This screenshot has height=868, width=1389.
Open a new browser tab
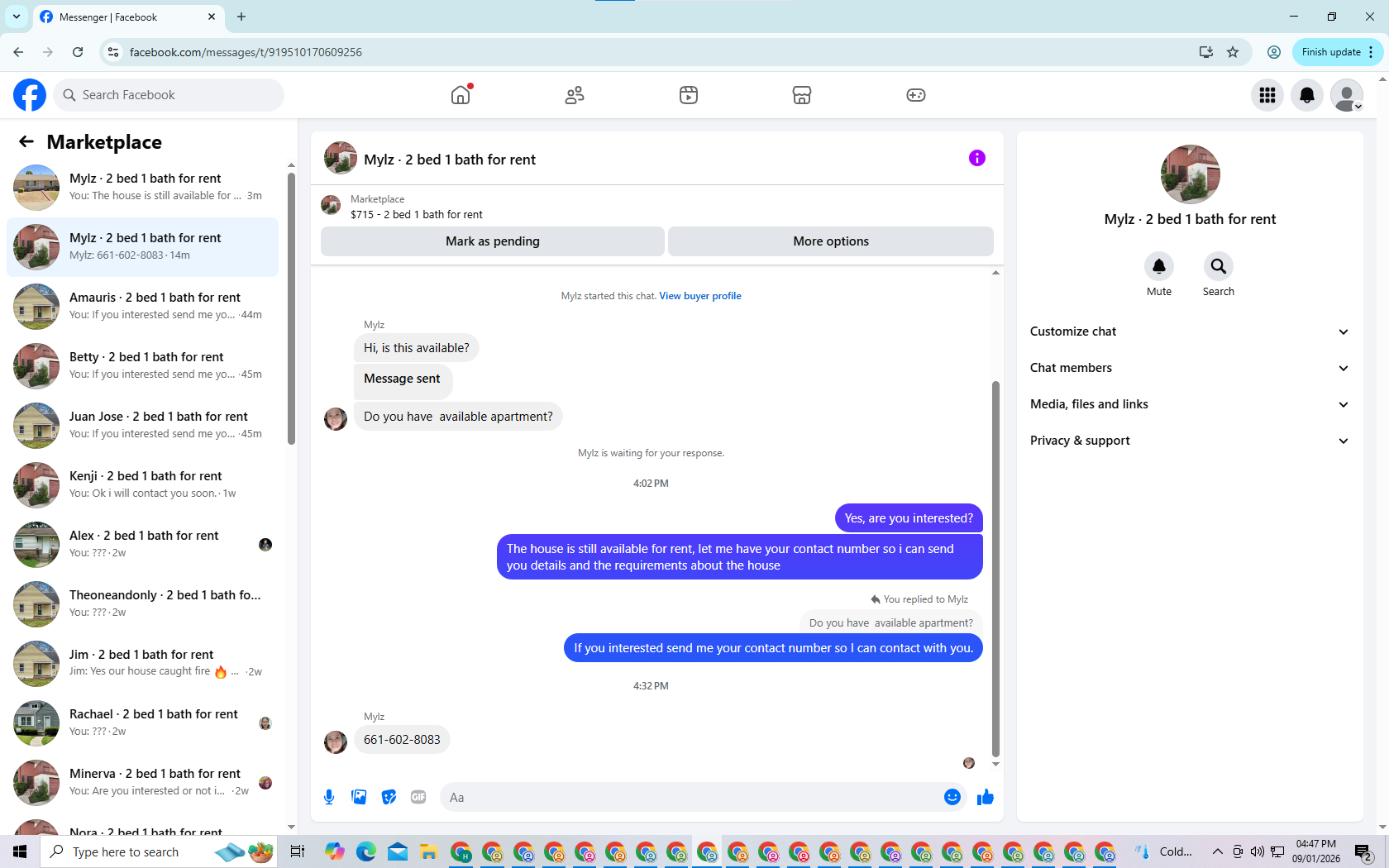pyautogui.click(x=241, y=17)
